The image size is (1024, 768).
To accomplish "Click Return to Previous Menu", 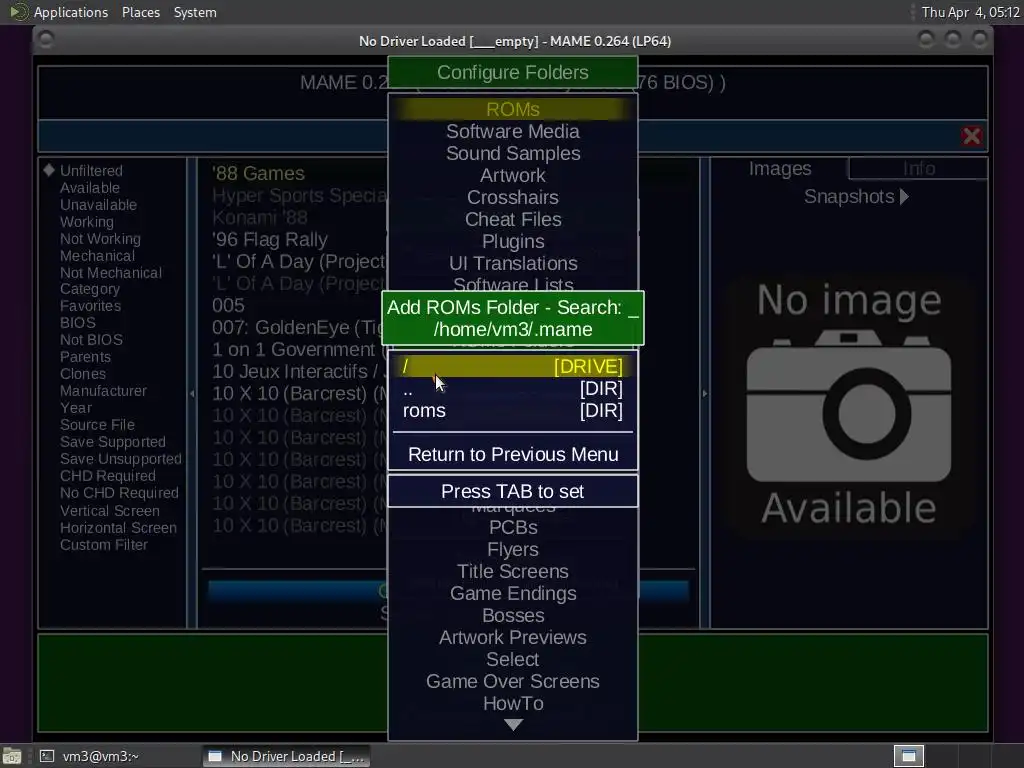I will pyautogui.click(x=513, y=455).
